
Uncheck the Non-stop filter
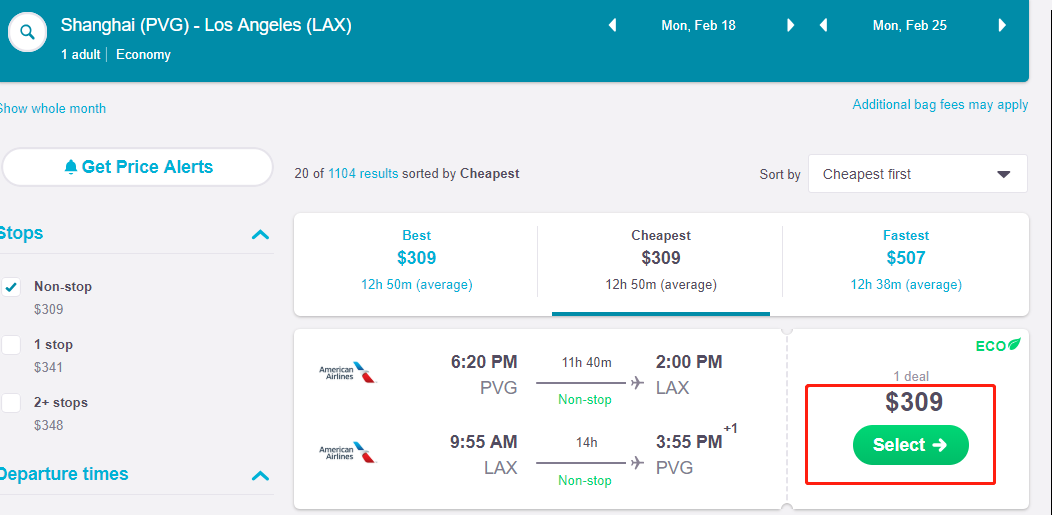click(12, 287)
